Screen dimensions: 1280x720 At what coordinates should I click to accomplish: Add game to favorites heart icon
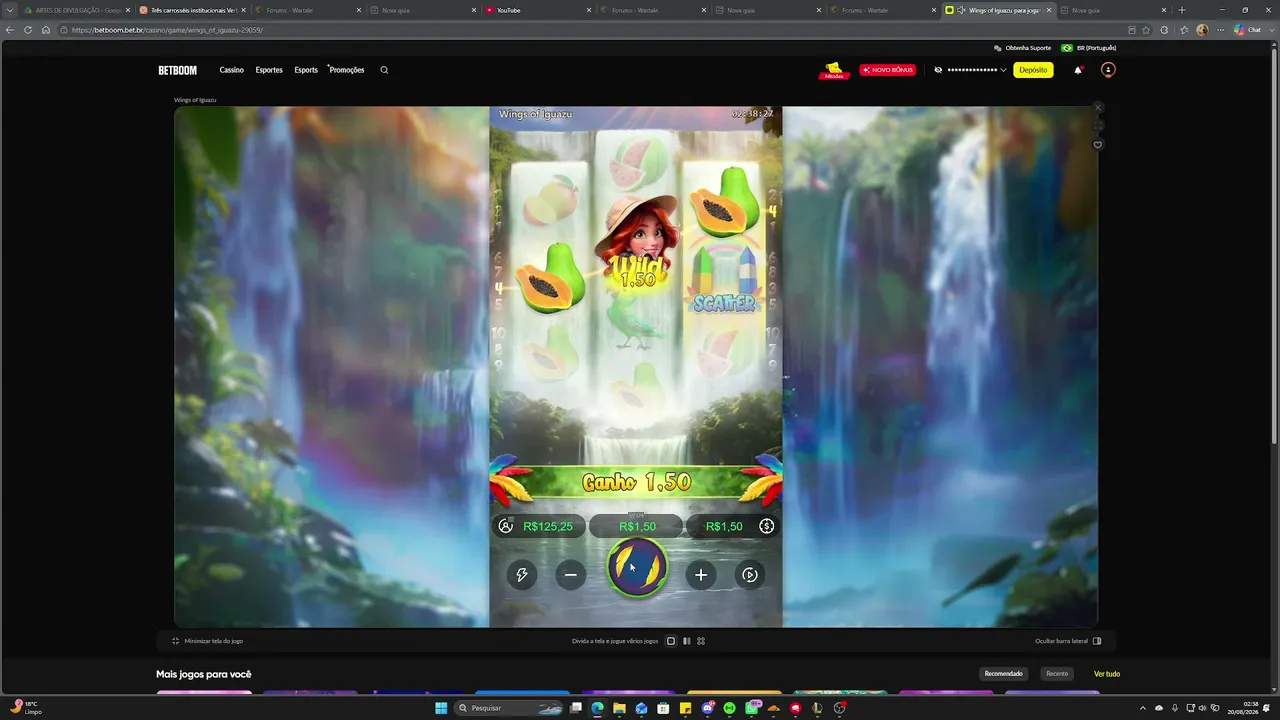1097,145
